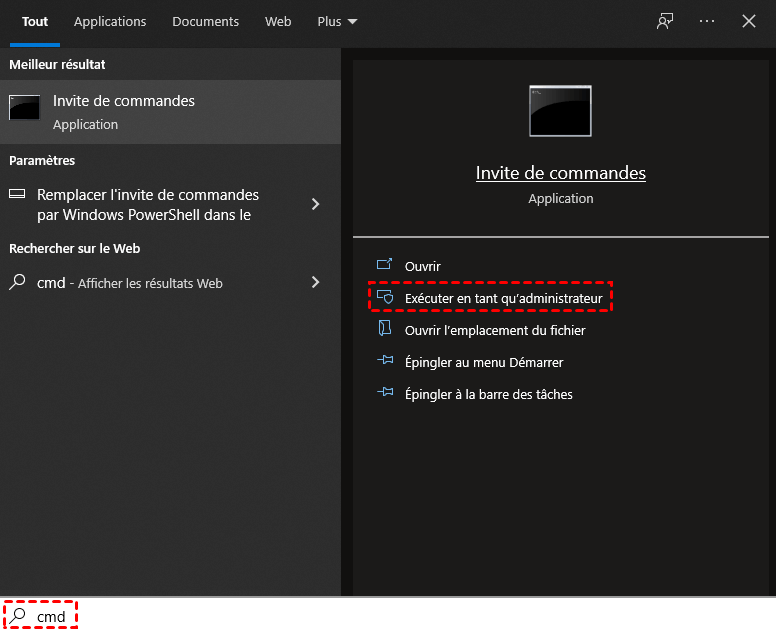Image resolution: width=776 pixels, height=632 pixels.
Task: Choose Exécuter en tant qu'administrateur
Action: click(503, 299)
